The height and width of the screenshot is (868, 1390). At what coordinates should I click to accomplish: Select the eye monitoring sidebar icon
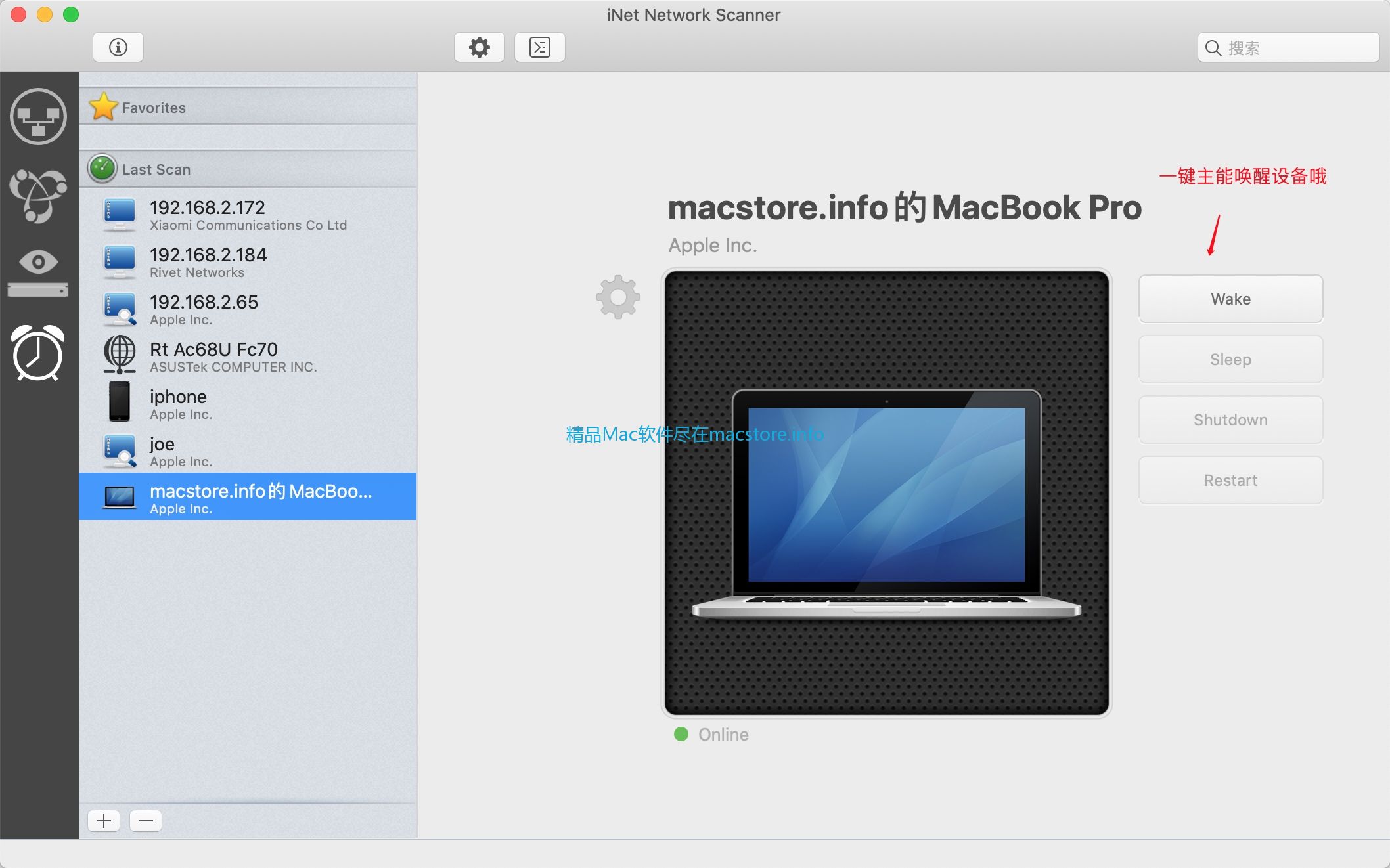coord(38,272)
